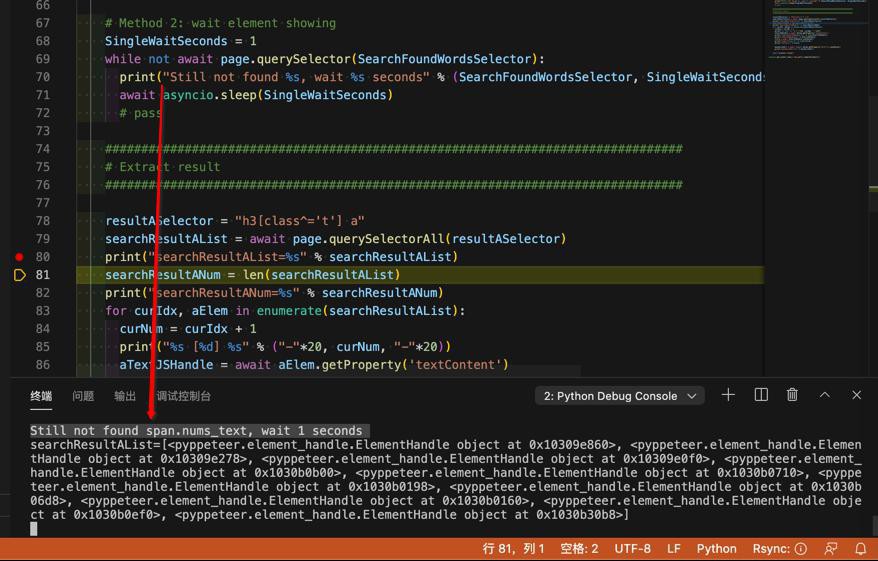This screenshot has width=878, height=561.
Task: Remove the red breakpoint on line 80
Action: [x=19, y=257]
